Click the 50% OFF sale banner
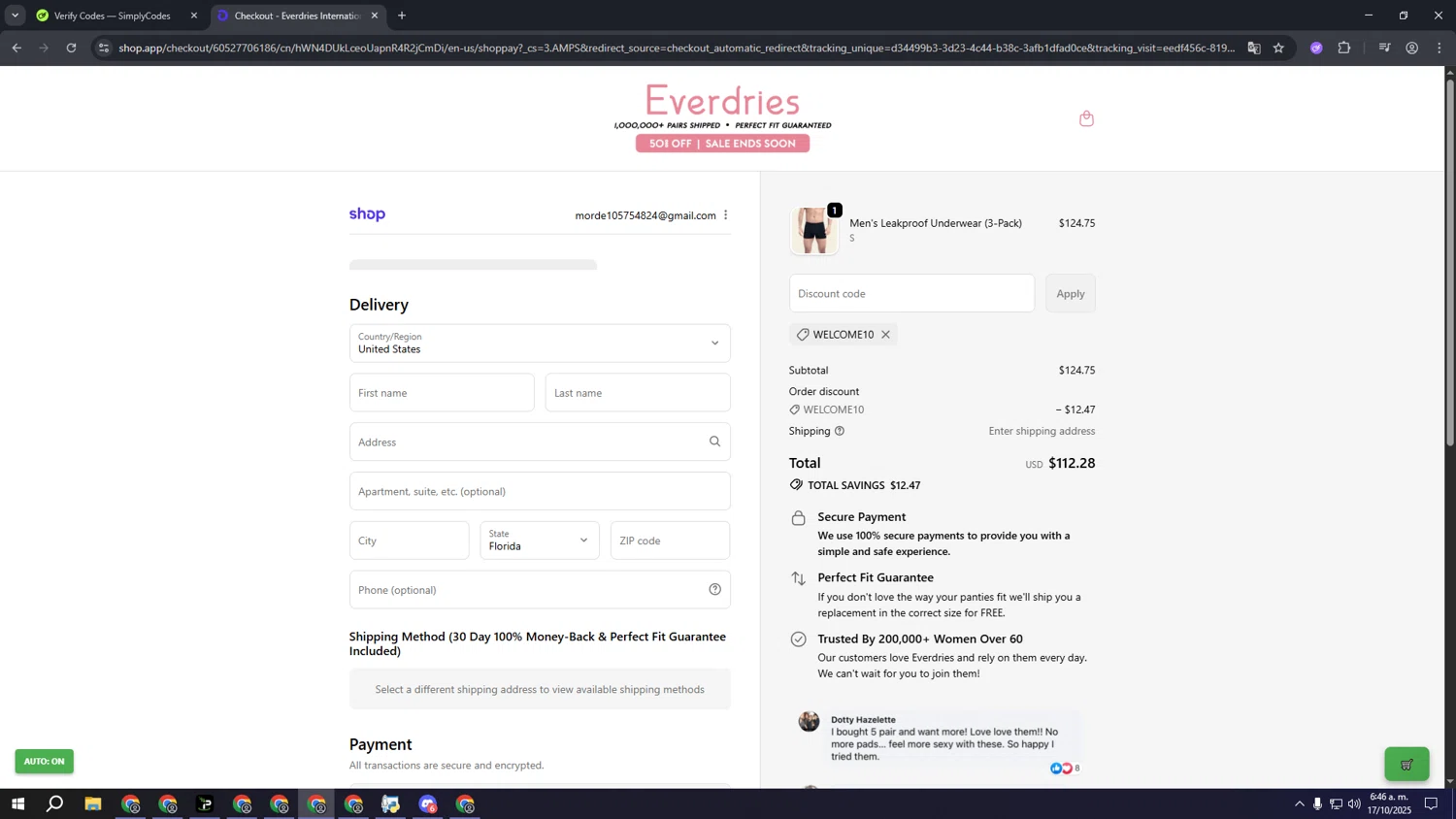 722,144
